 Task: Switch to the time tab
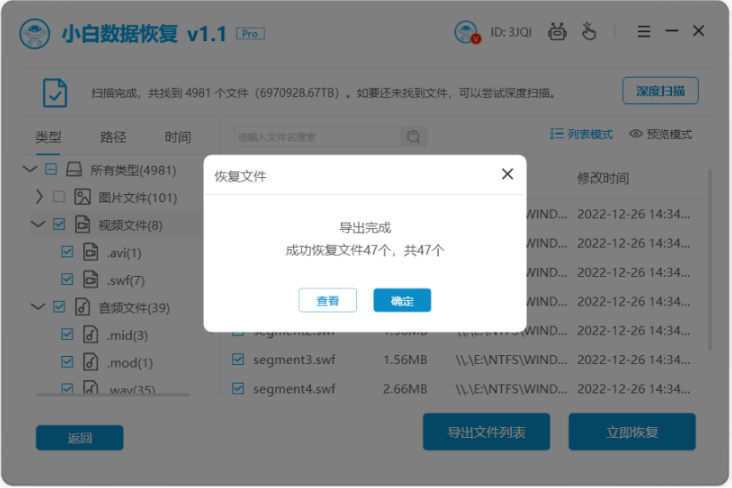click(178, 137)
